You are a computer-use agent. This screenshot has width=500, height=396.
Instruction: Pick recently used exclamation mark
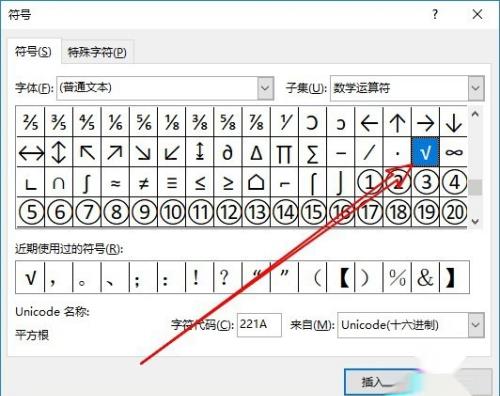pos(199,277)
